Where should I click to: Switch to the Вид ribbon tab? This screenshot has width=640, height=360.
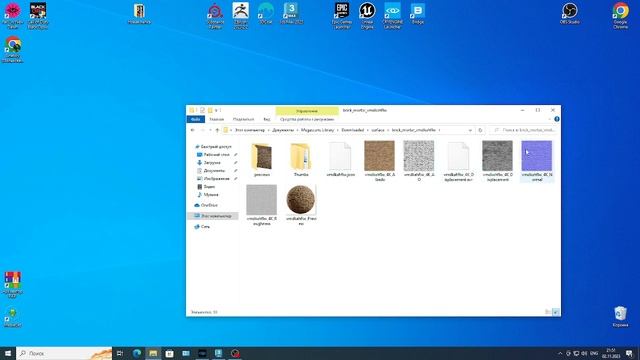[x=267, y=119]
